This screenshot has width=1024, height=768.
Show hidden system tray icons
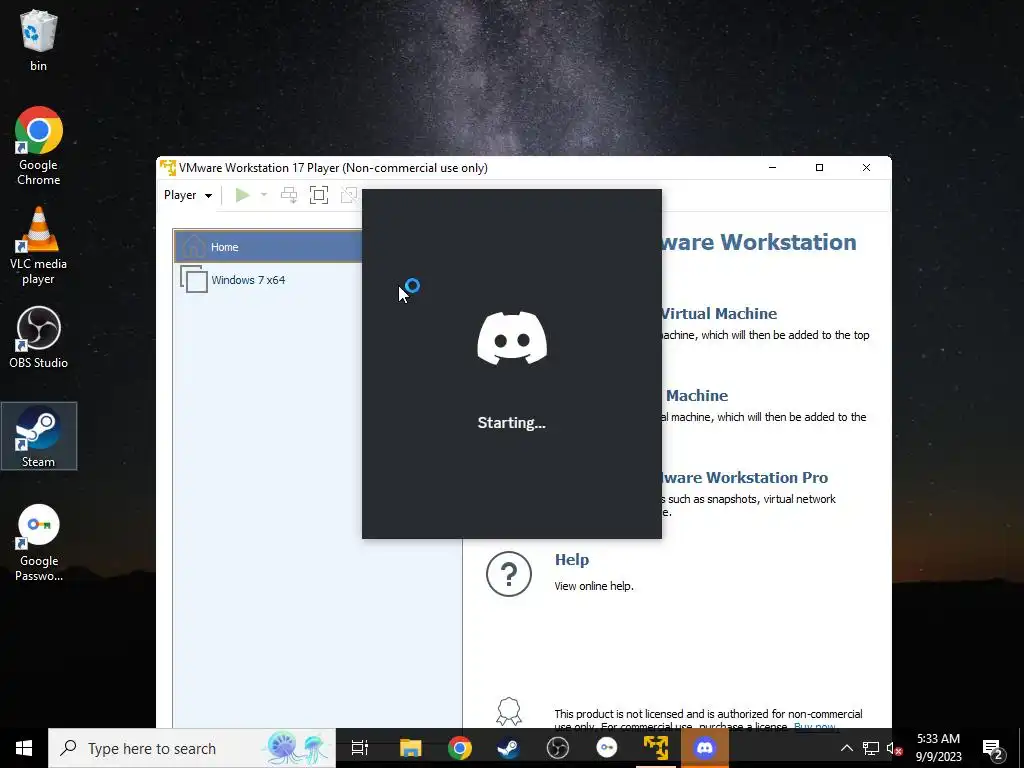tap(846, 748)
